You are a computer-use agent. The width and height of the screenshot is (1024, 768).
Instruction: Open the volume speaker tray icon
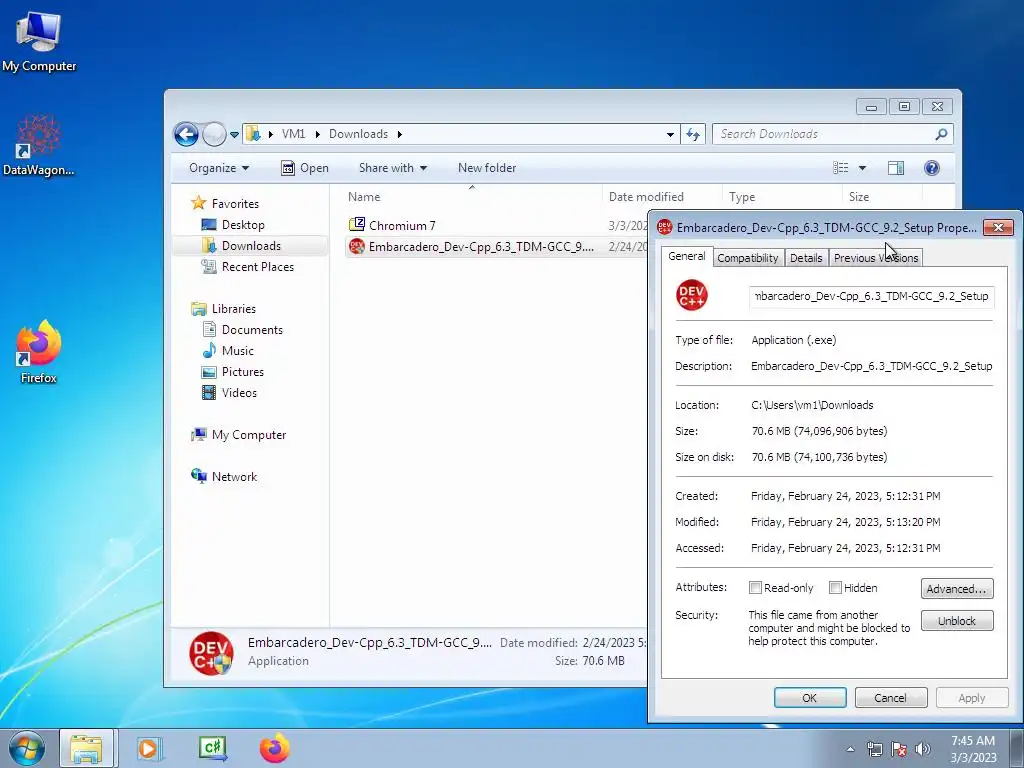[922, 749]
